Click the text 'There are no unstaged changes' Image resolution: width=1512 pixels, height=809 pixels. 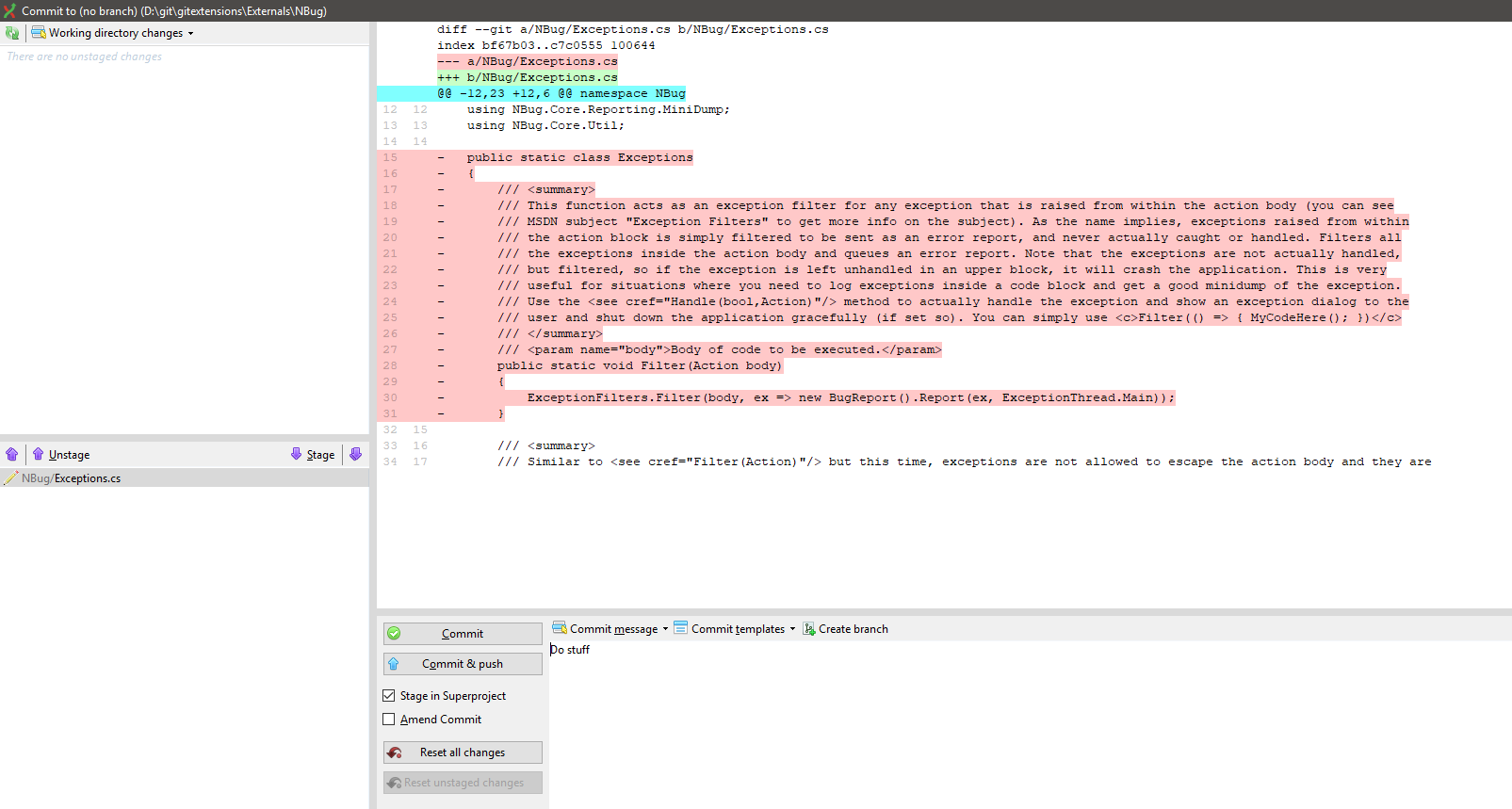click(85, 57)
